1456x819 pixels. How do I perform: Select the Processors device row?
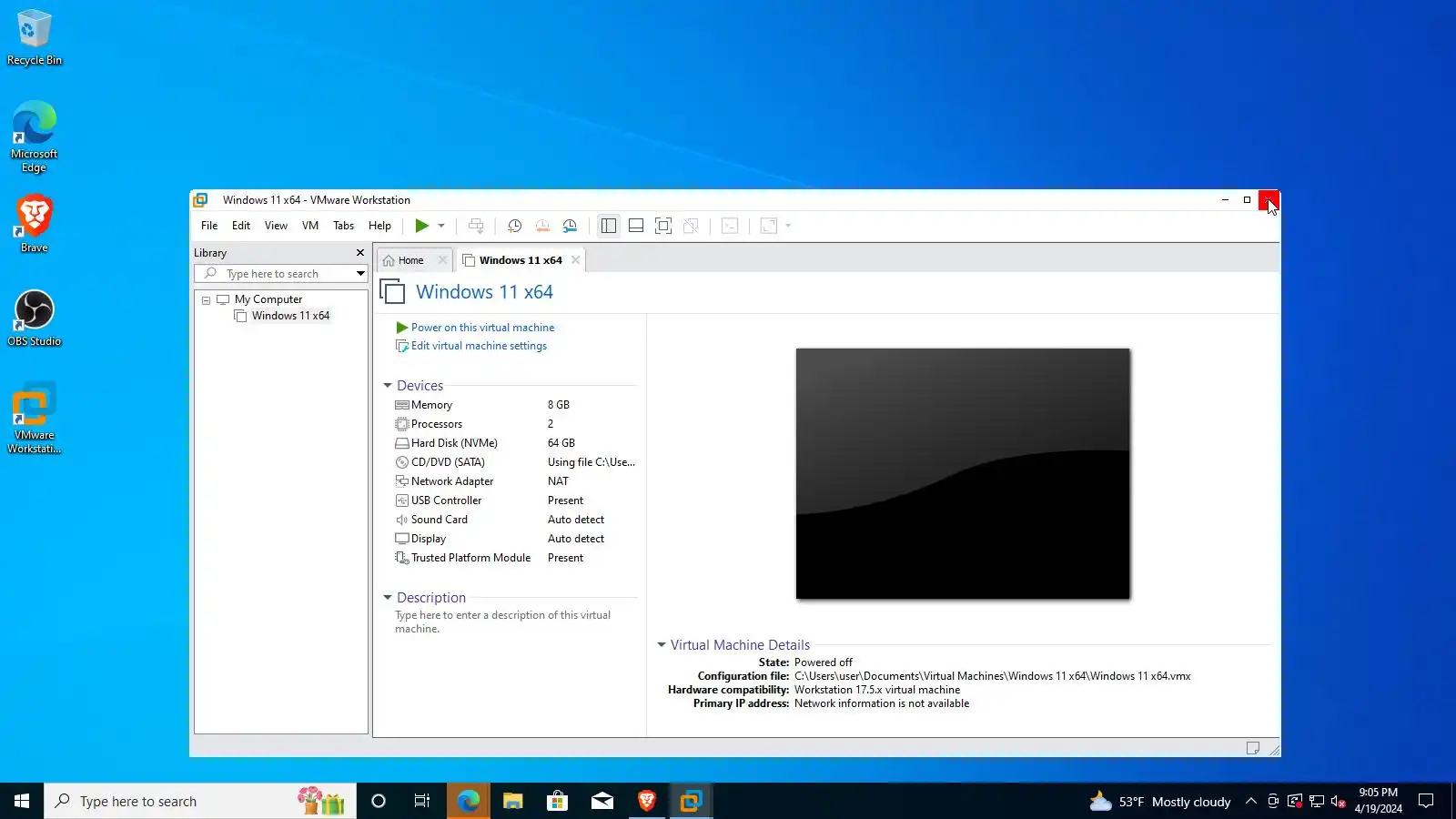pos(515,424)
